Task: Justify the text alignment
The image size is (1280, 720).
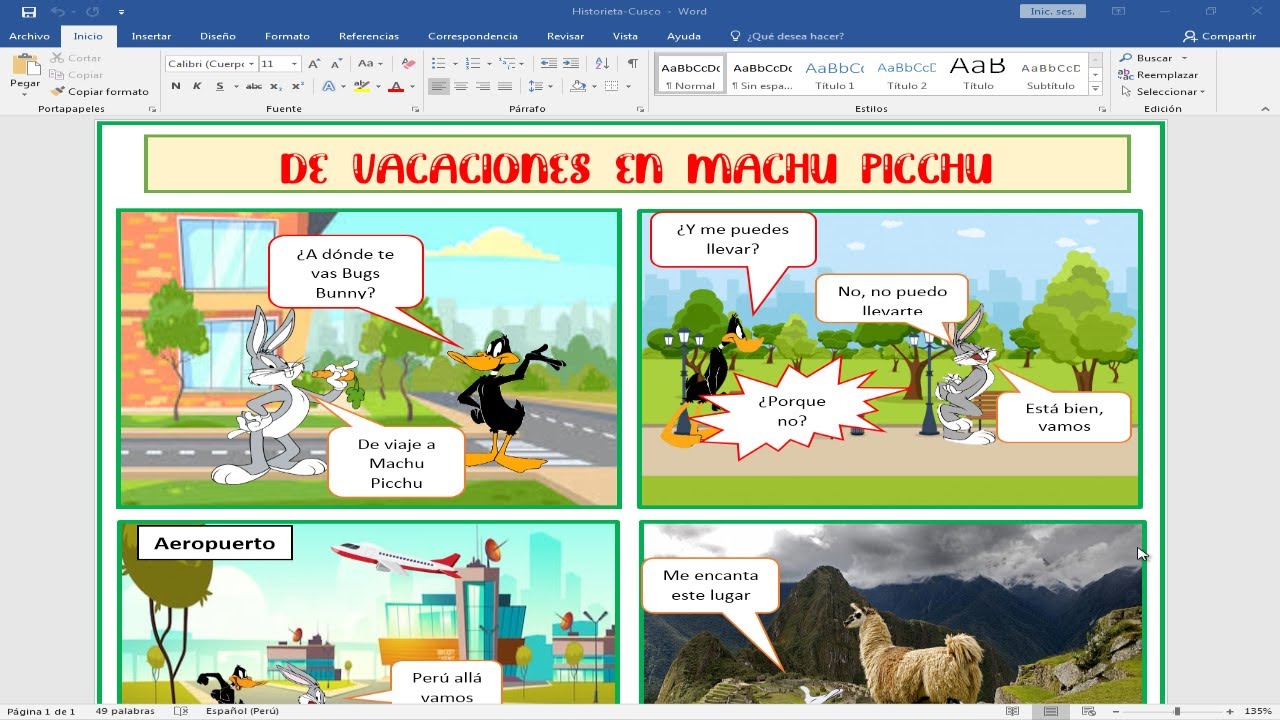Action: point(505,86)
